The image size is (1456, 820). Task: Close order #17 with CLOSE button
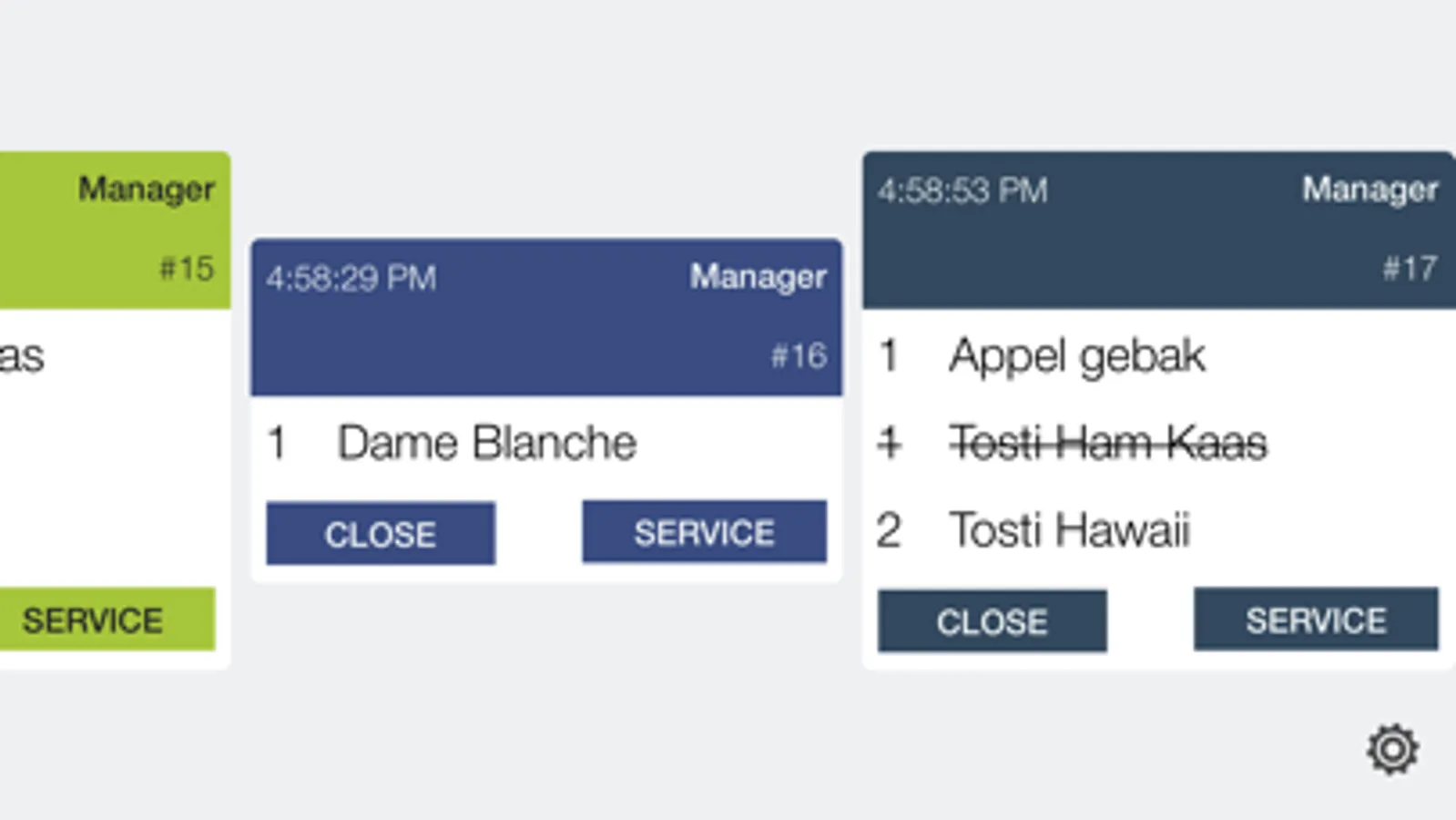click(993, 621)
